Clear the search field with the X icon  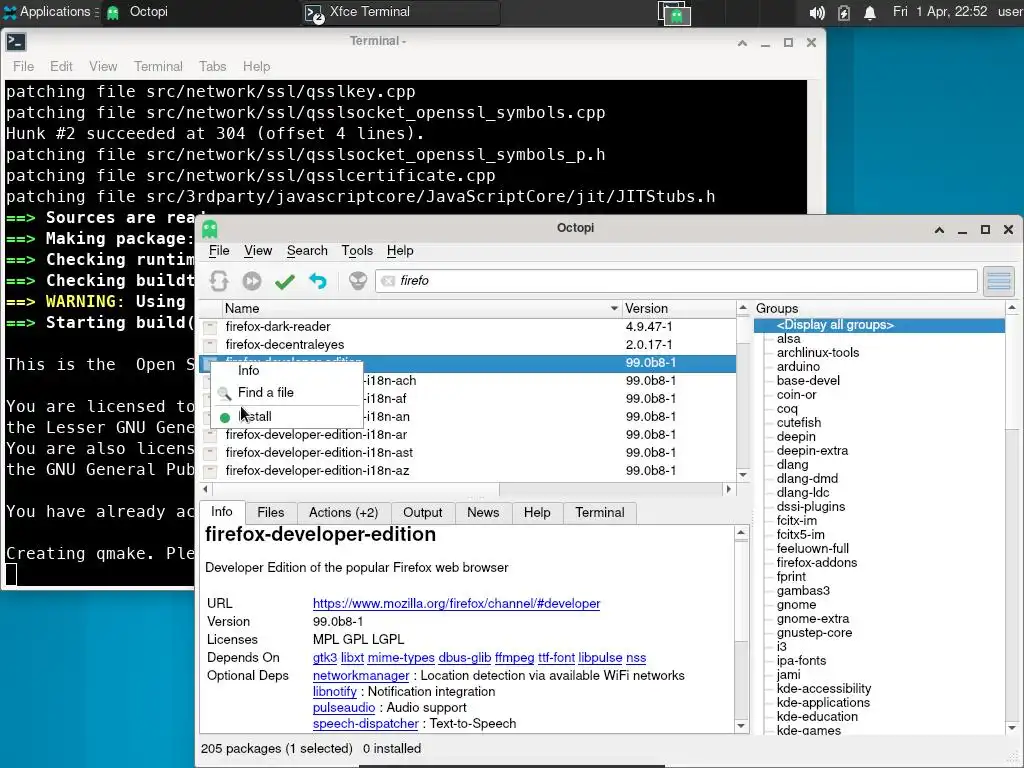[388, 281]
